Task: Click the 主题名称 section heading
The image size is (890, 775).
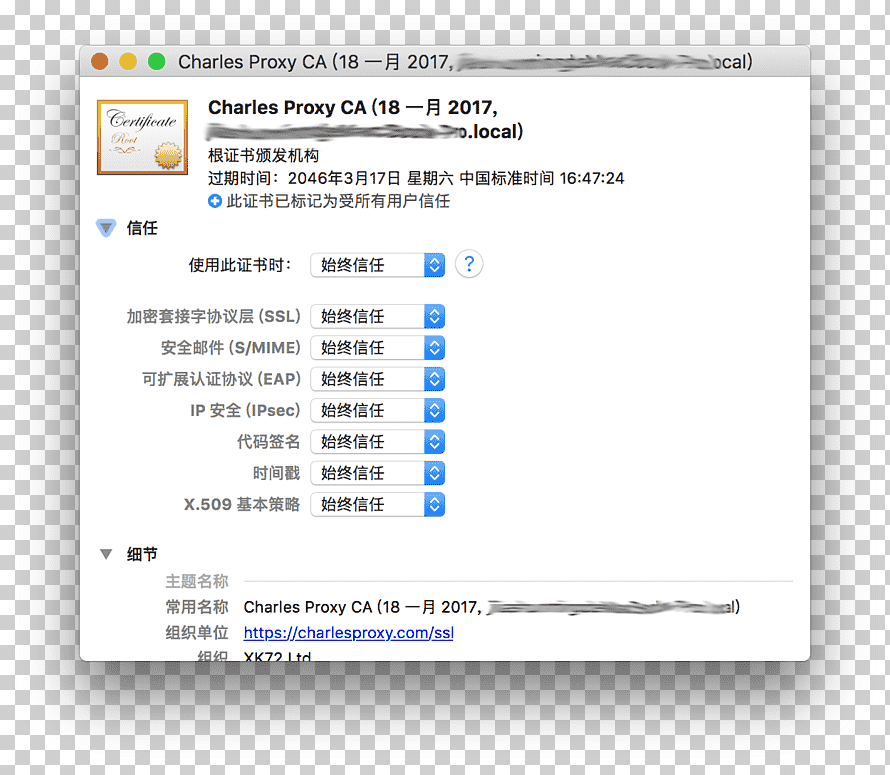Action: [x=196, y=581]
